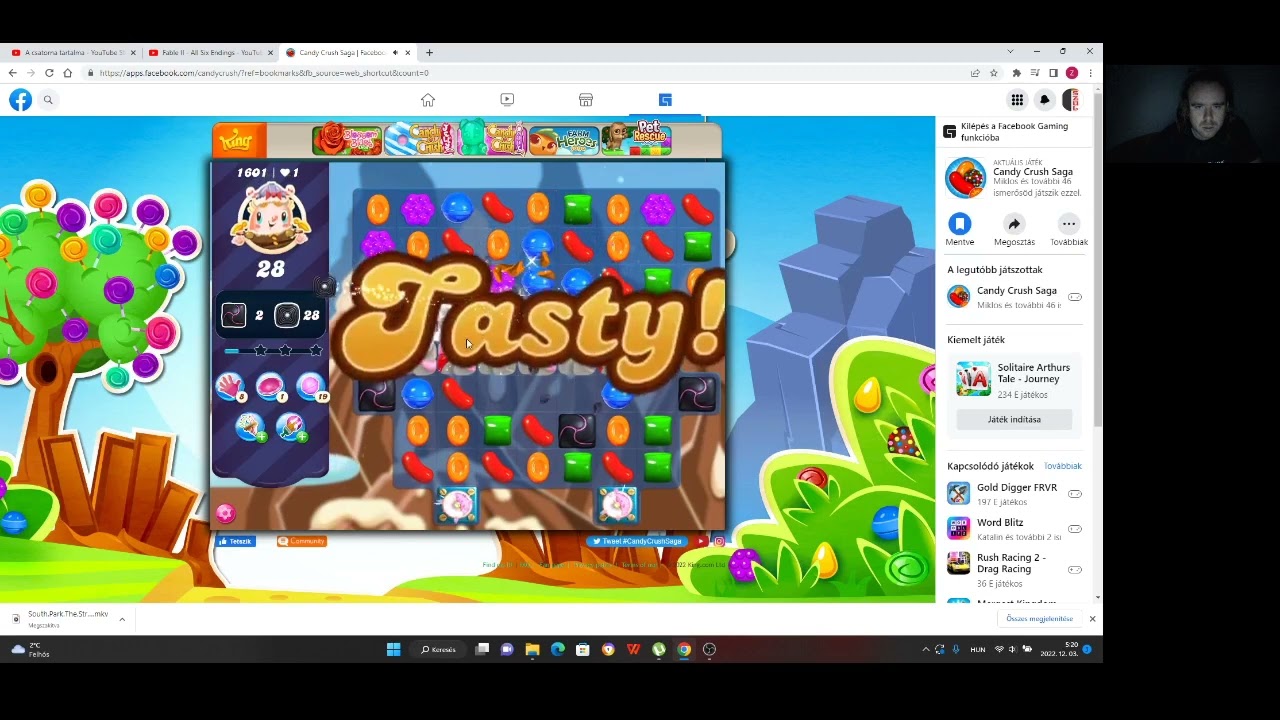
Task: Open the pink game settings button
Action: click(x=225, y=513)
